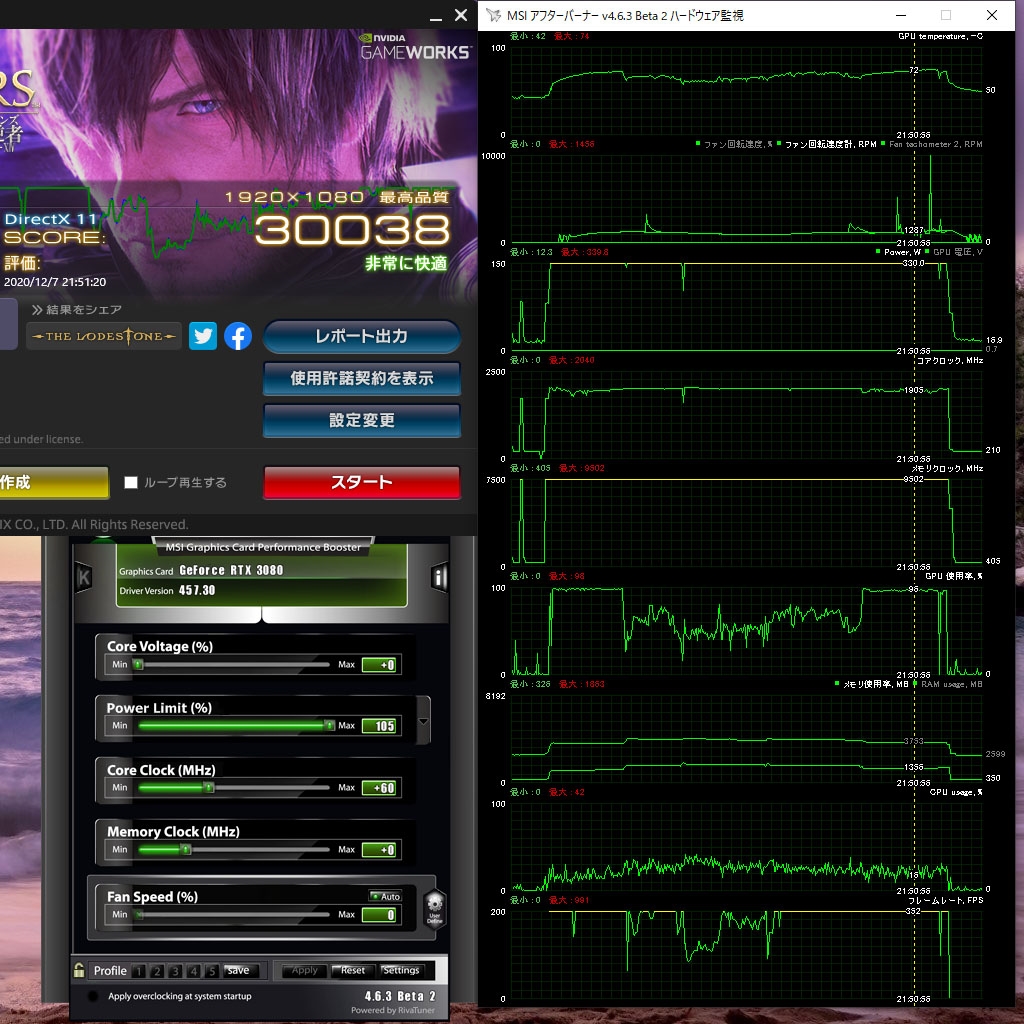Click the 非常に快適 rating text
Viewport: 1024px width, 1024px height.
pos(406,263)
